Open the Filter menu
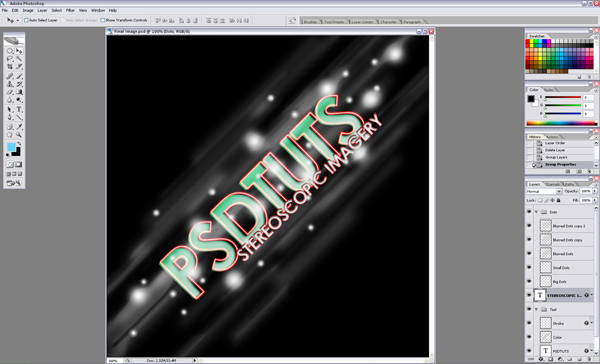 [70, 10]
